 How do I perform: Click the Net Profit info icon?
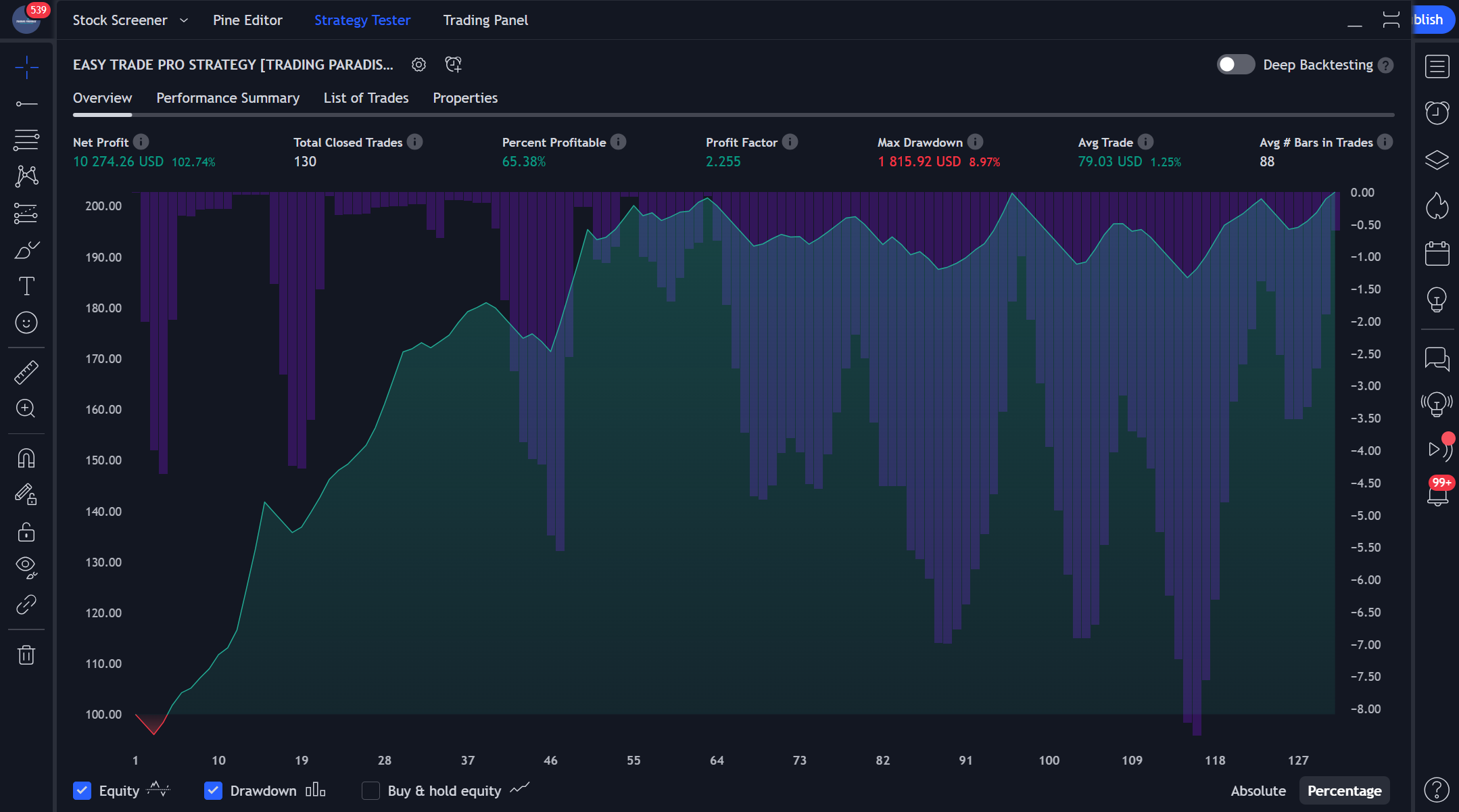click(141, 142)
